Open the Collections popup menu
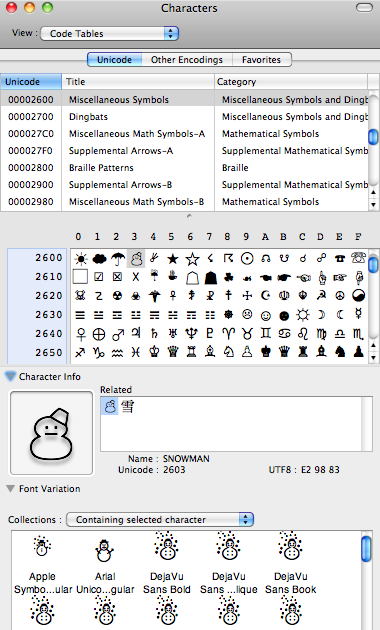This screenshot has width=380, height=630. pyautogui.click(x=160, y=520)
